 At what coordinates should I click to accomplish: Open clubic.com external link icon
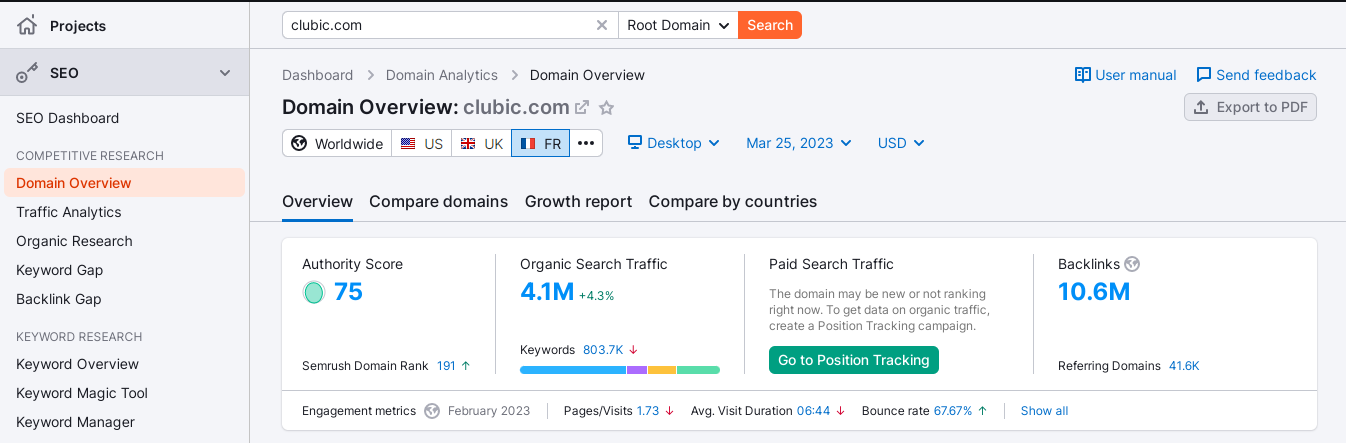point(582,107)
